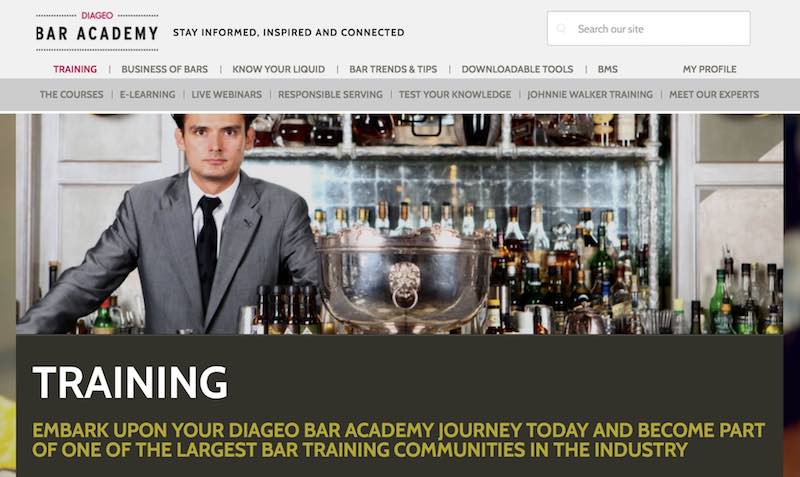Screen dimensions: 800x477
Task: Click the search magnifier icon
Action: coord(561,29)
